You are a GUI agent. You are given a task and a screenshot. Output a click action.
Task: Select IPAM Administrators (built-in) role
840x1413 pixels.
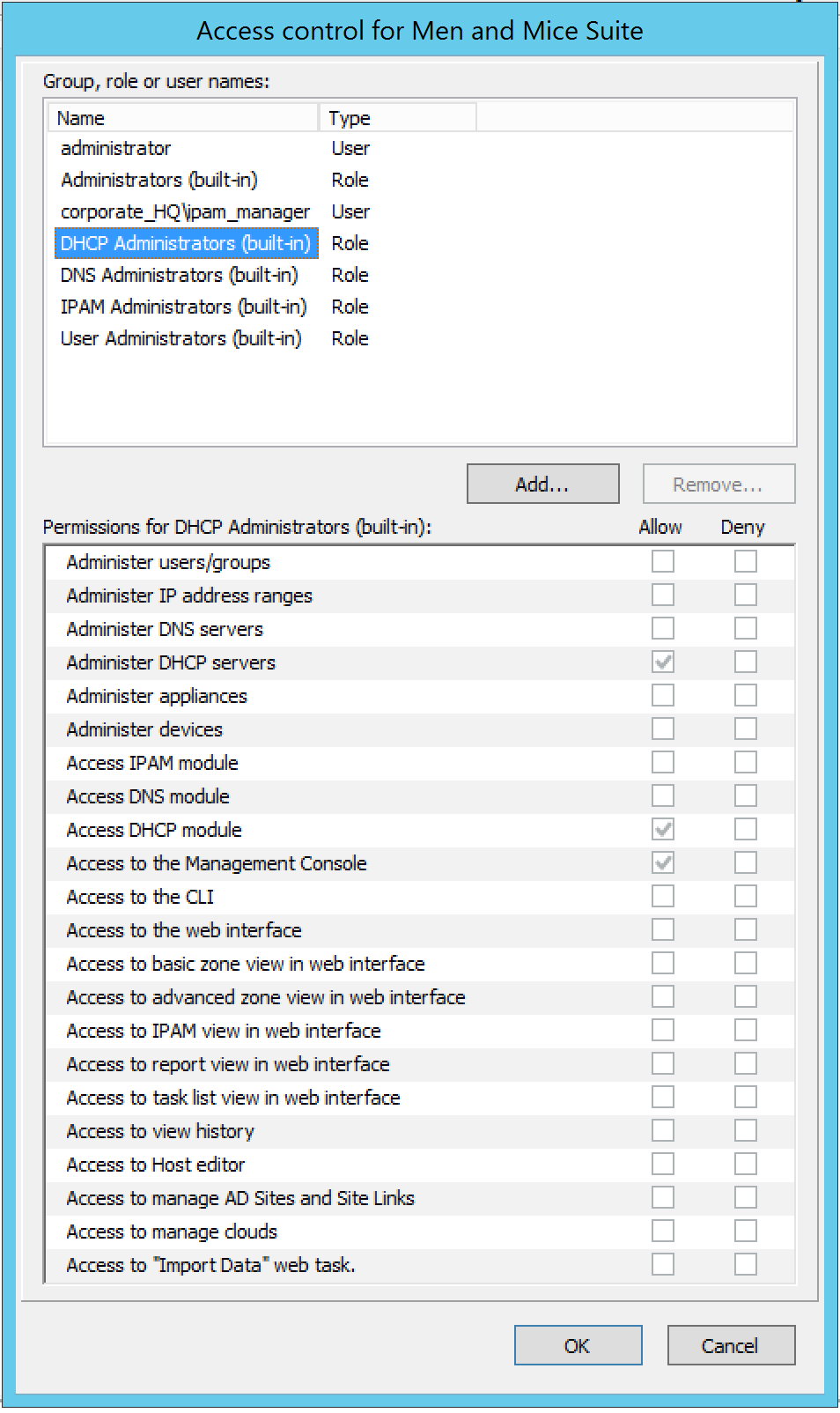(x=183, y=307)
